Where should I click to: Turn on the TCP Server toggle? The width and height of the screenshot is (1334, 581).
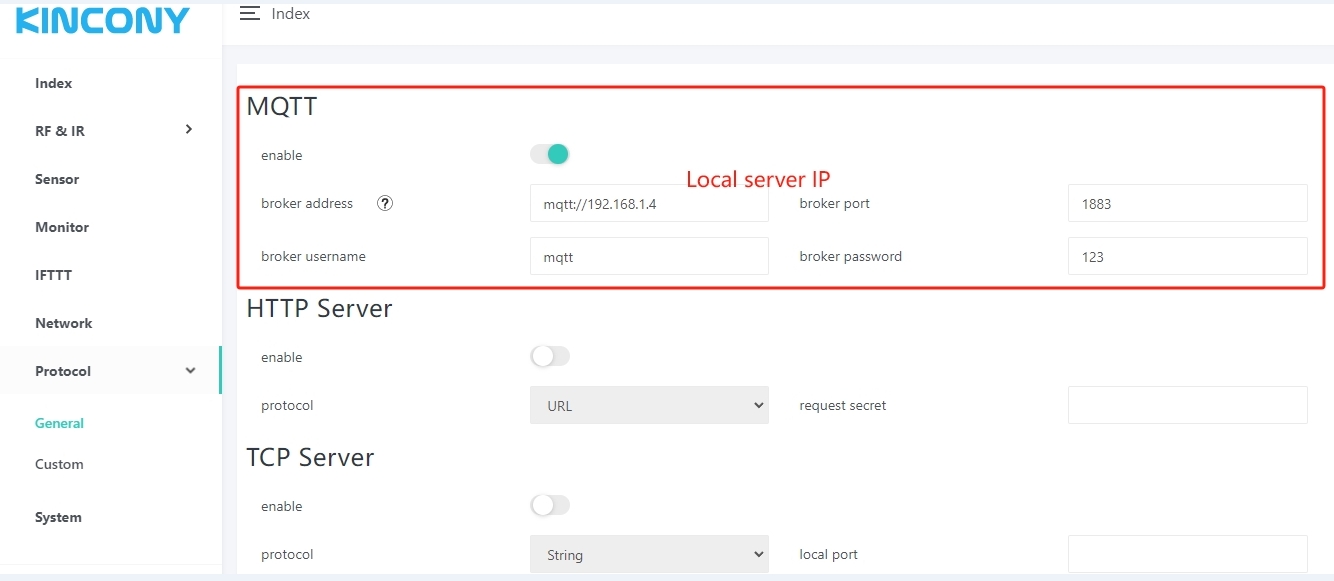550,505
